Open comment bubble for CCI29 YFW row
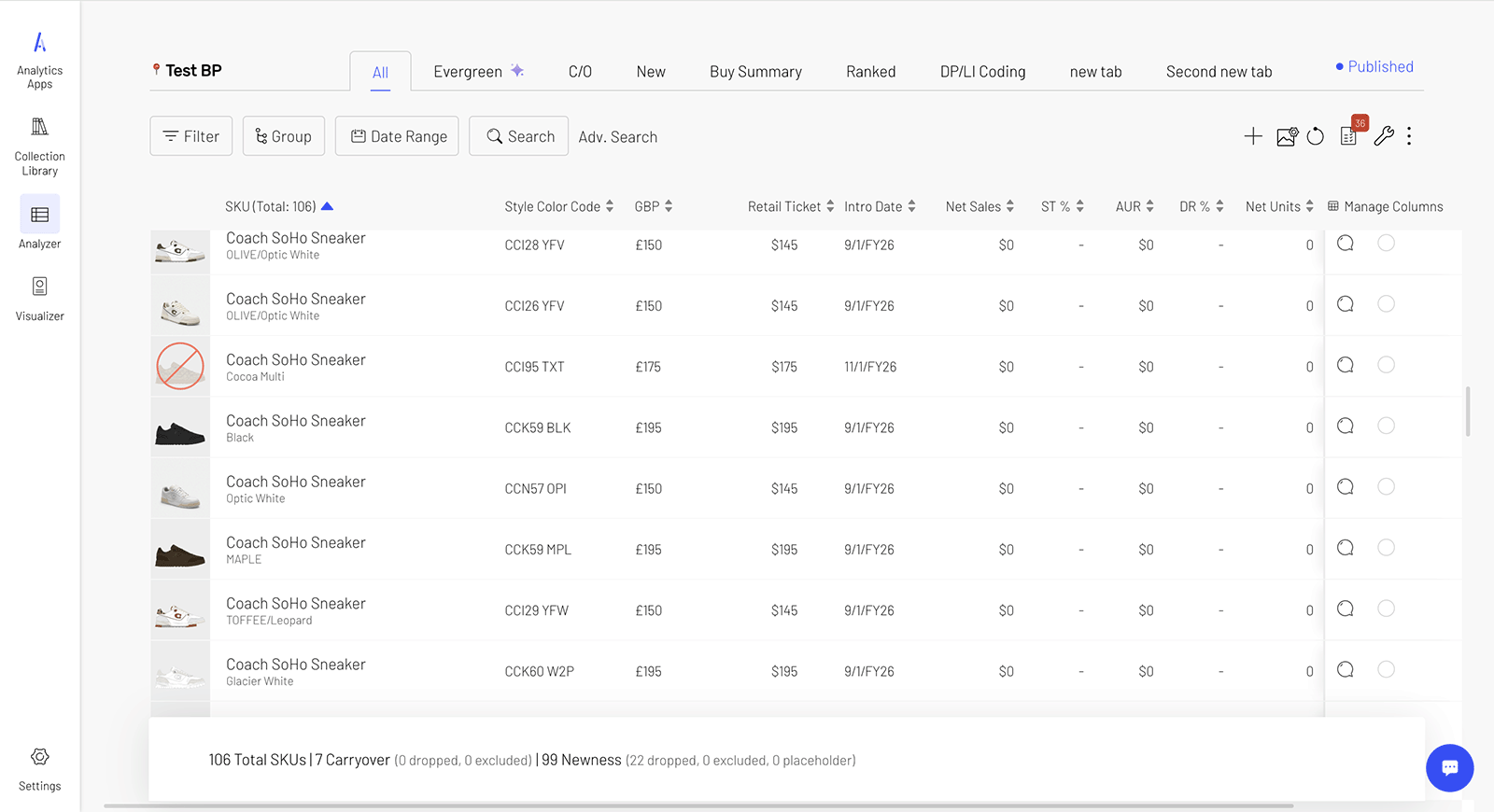The width and height of the screenshot is (1494, 812). (1346, 609)
